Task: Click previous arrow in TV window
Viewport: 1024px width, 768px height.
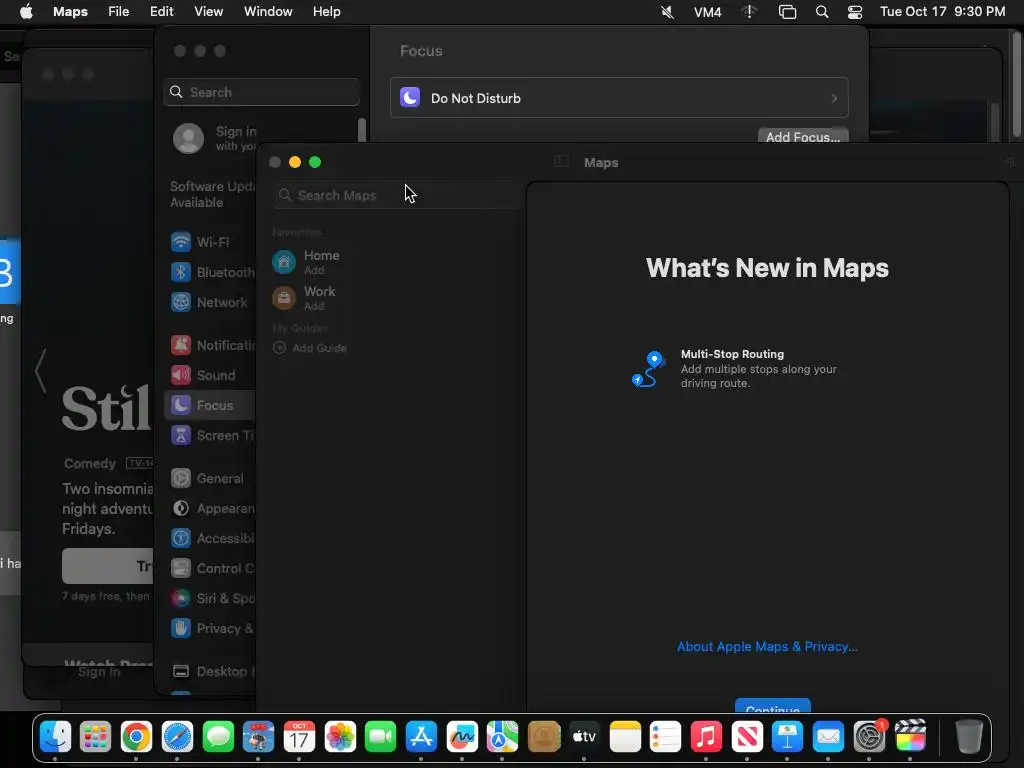Action: (x=40, y=370)
